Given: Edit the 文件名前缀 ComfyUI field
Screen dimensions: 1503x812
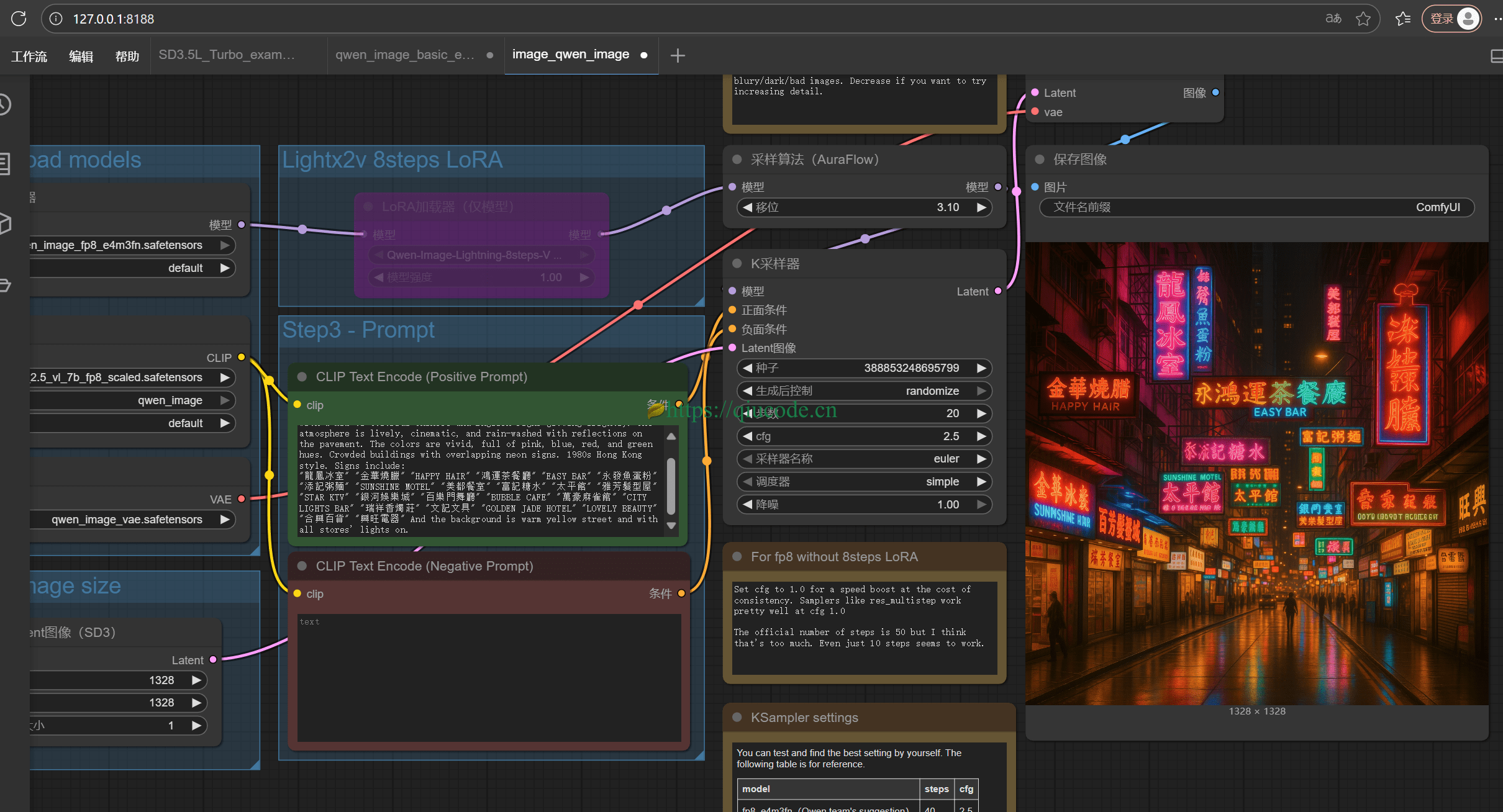Looking at the screenshot, I should coord(1256,207).
